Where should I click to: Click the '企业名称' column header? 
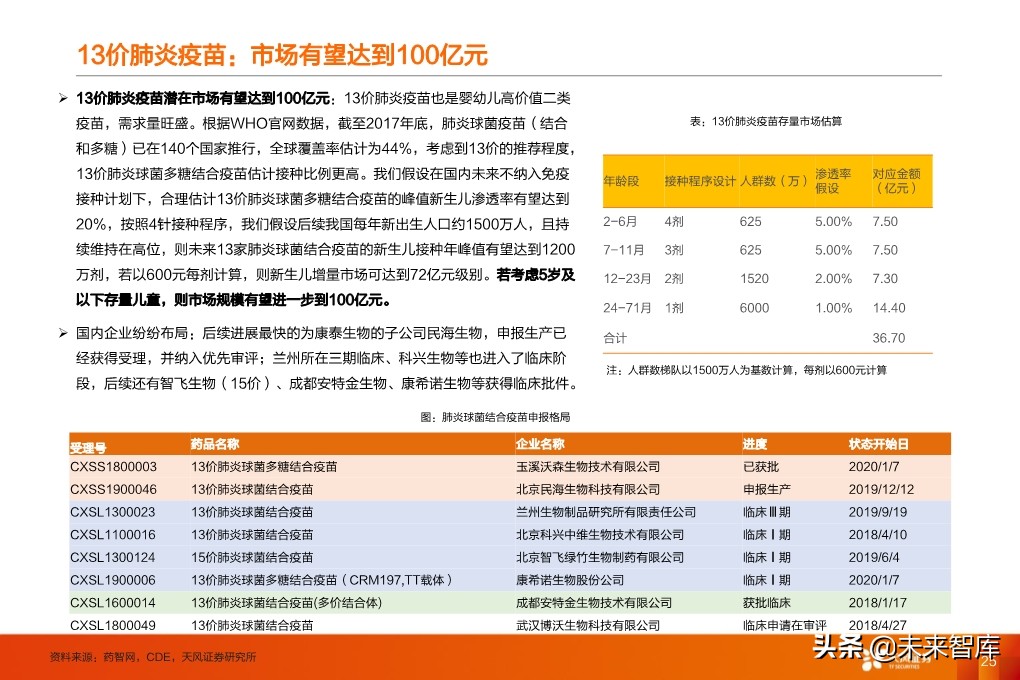(540, 444)
